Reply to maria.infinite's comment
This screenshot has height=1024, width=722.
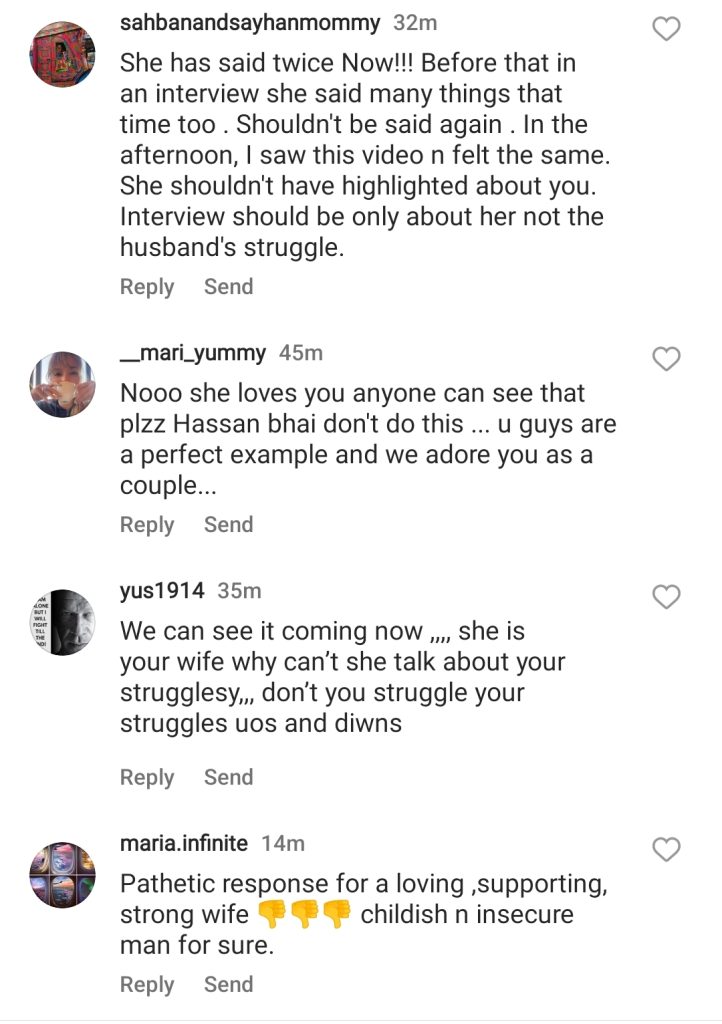(147, 985)
